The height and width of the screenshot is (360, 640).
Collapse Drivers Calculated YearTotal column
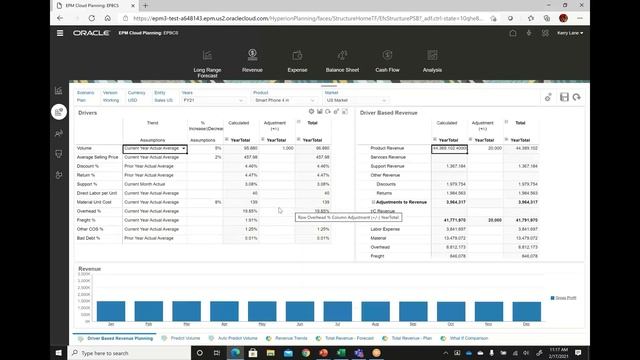coord(227,140)
